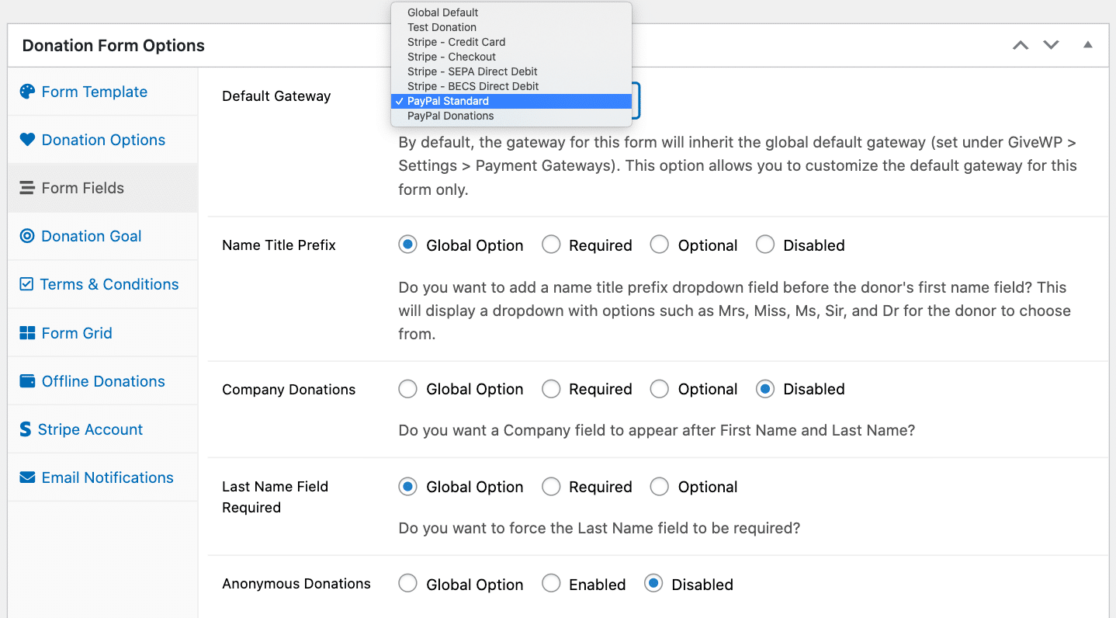Select Global Option for Company Donations
This screenshot has width=1116, height=618.
point(408,389)
